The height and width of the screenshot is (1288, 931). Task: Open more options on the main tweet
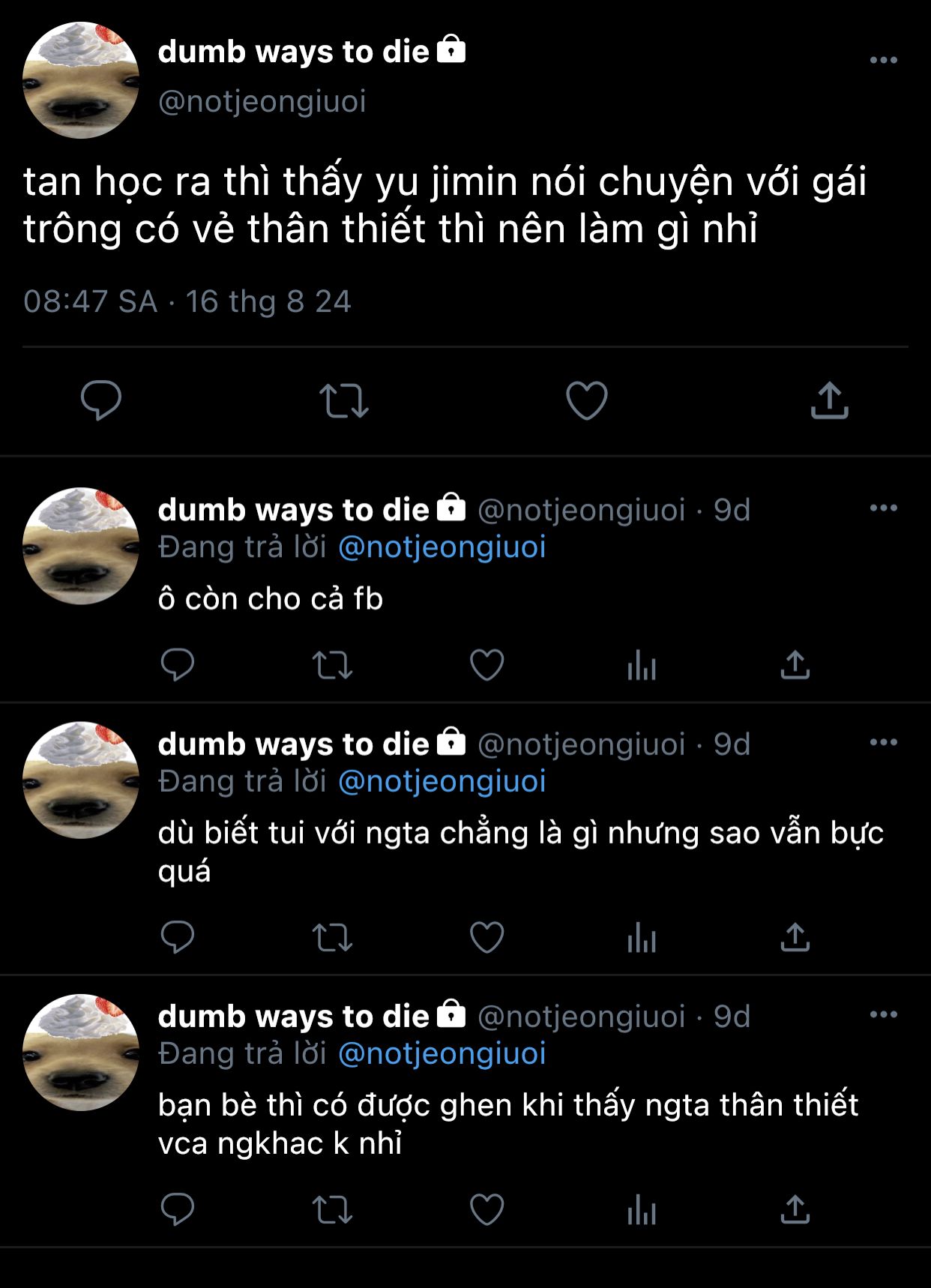pyautogui.click(x=883, y=60)
